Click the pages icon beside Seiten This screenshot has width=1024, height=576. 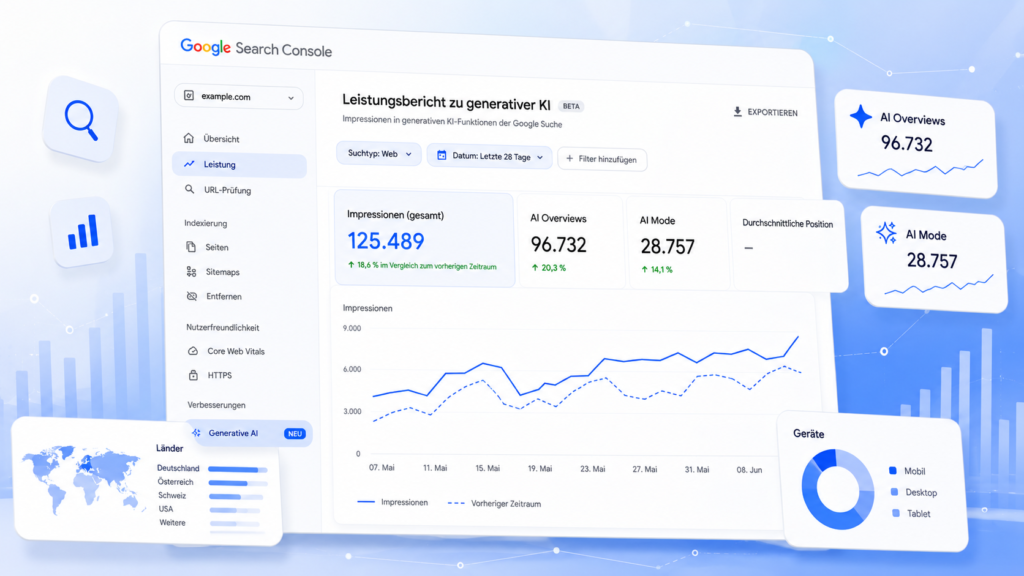coord(191,247)
